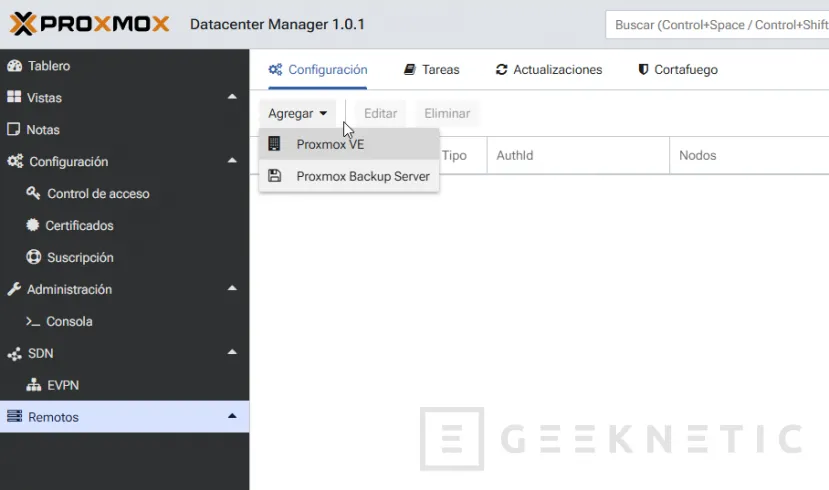This screenshot has width=829, height=490.
Task: Open EVPN under SDN
Action: [125, 385]
